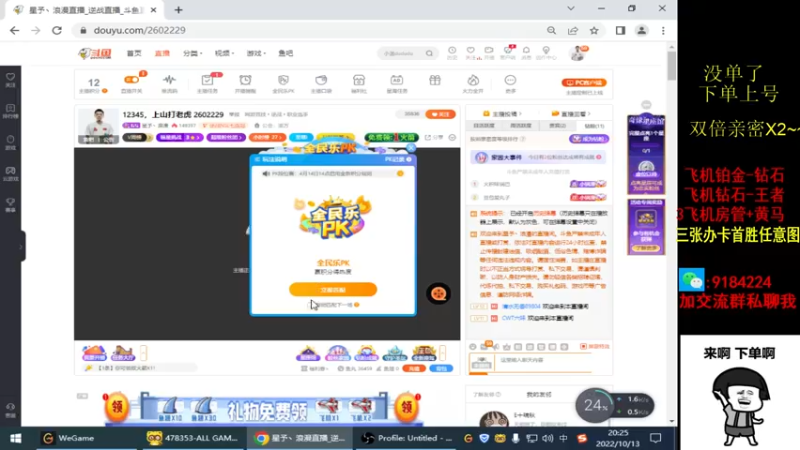Open the notifications bell icon
Viewport: 800px width, 450px height.
pyautogui.click(x=526, y=51)
